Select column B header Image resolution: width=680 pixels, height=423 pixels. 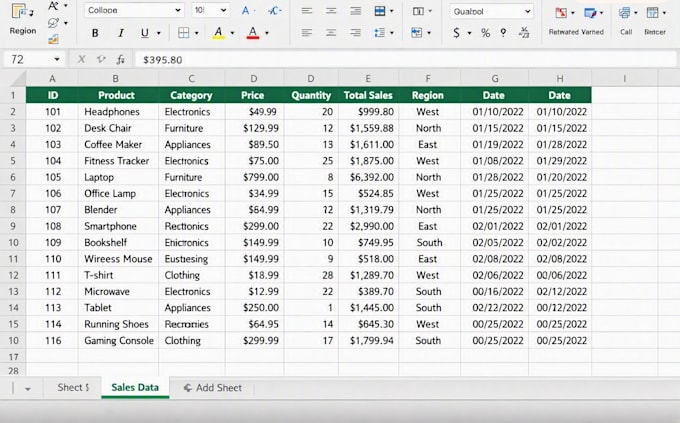coord(115,79)
